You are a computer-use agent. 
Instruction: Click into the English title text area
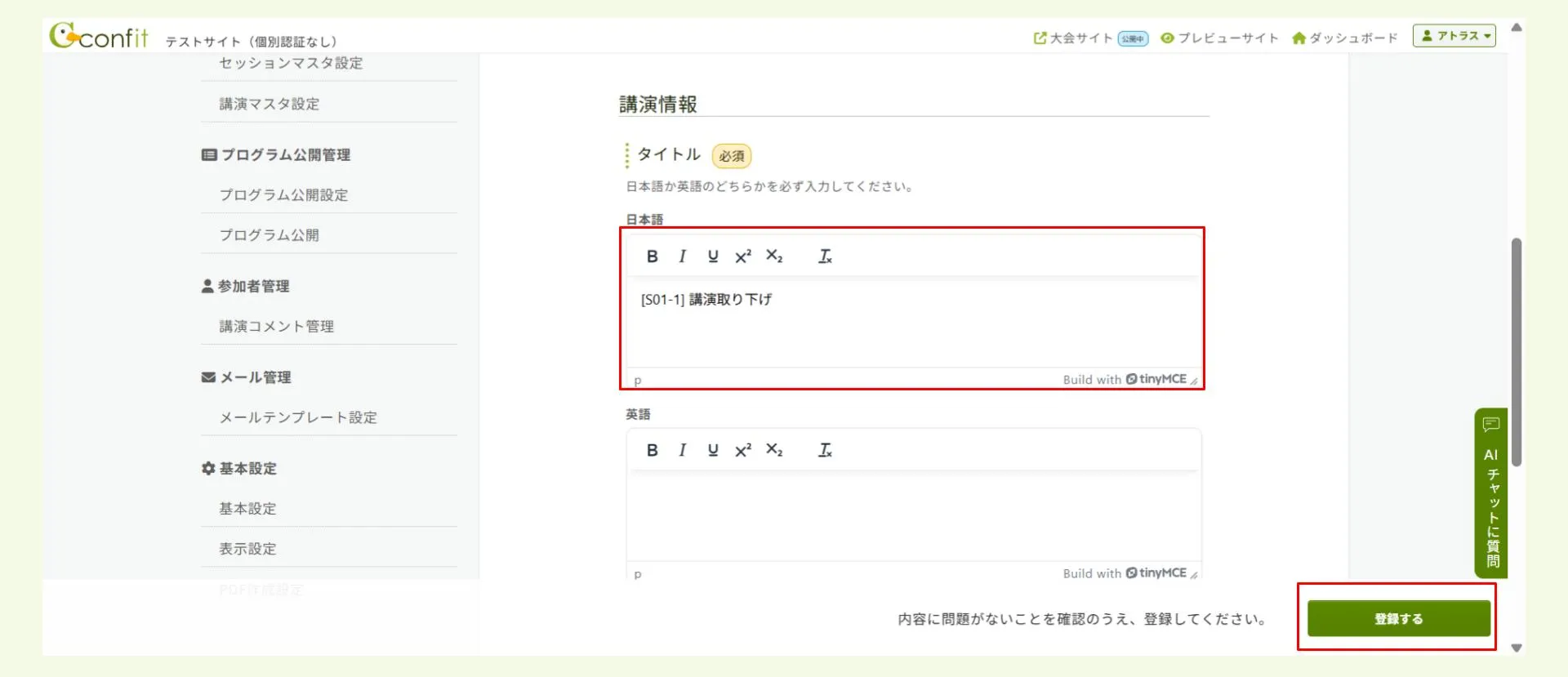[x=913, y=516]
